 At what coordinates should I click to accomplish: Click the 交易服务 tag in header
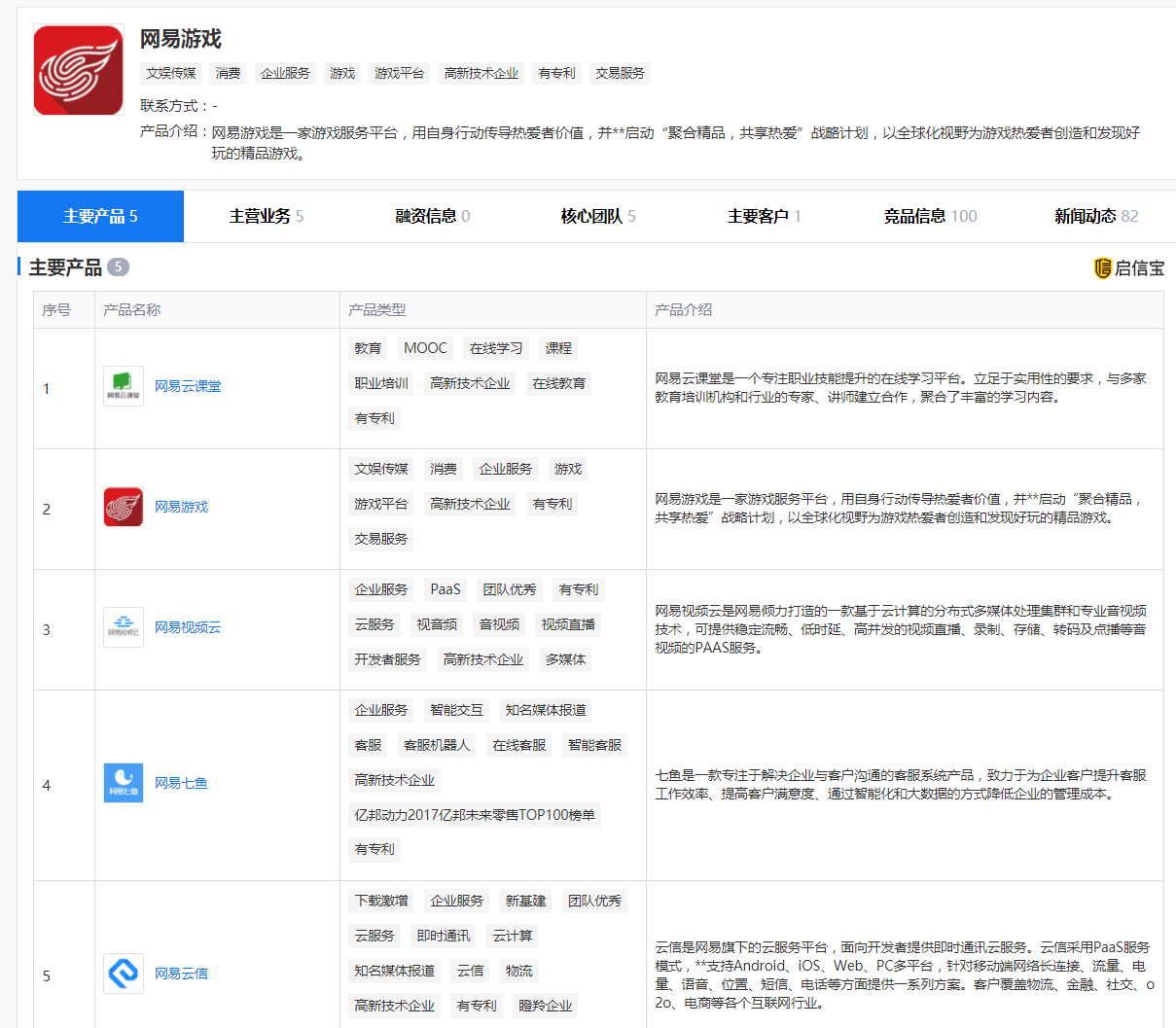click(620, 73)
